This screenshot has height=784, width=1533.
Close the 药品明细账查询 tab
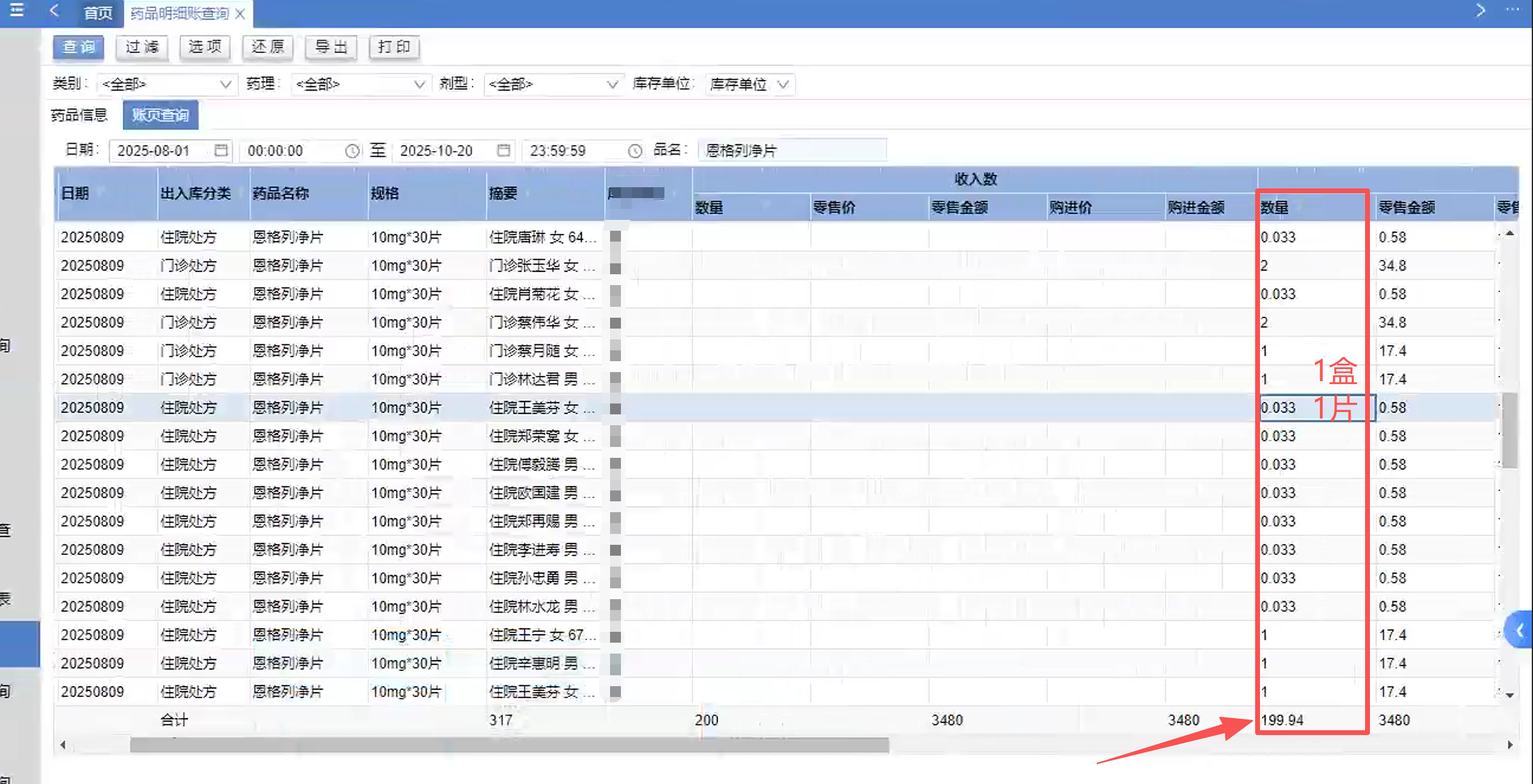click(240, 13)
